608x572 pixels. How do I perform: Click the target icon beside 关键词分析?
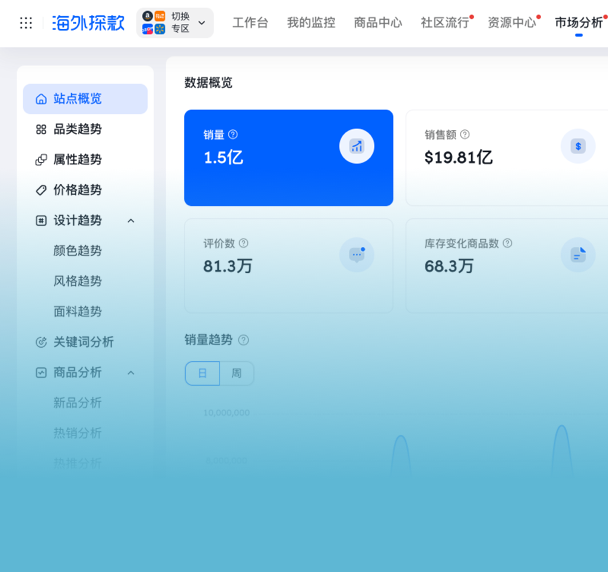[x=41, y=342]
